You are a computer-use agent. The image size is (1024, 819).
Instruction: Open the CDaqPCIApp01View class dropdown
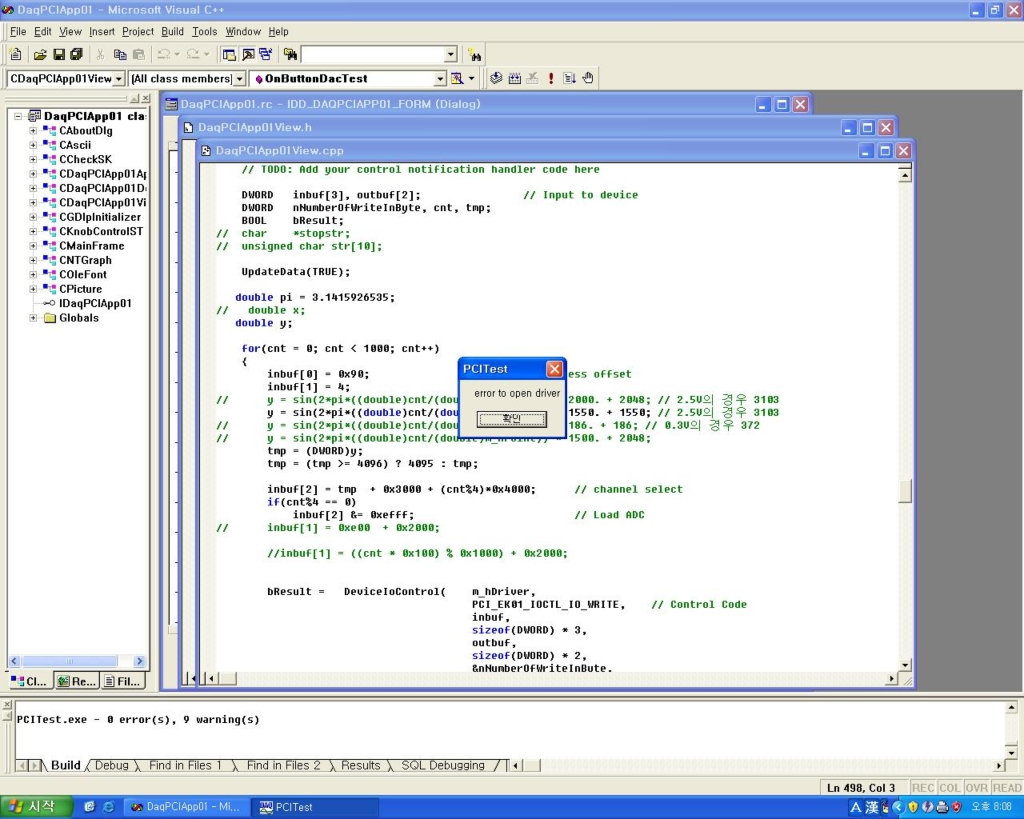click(x=119, y=79)
